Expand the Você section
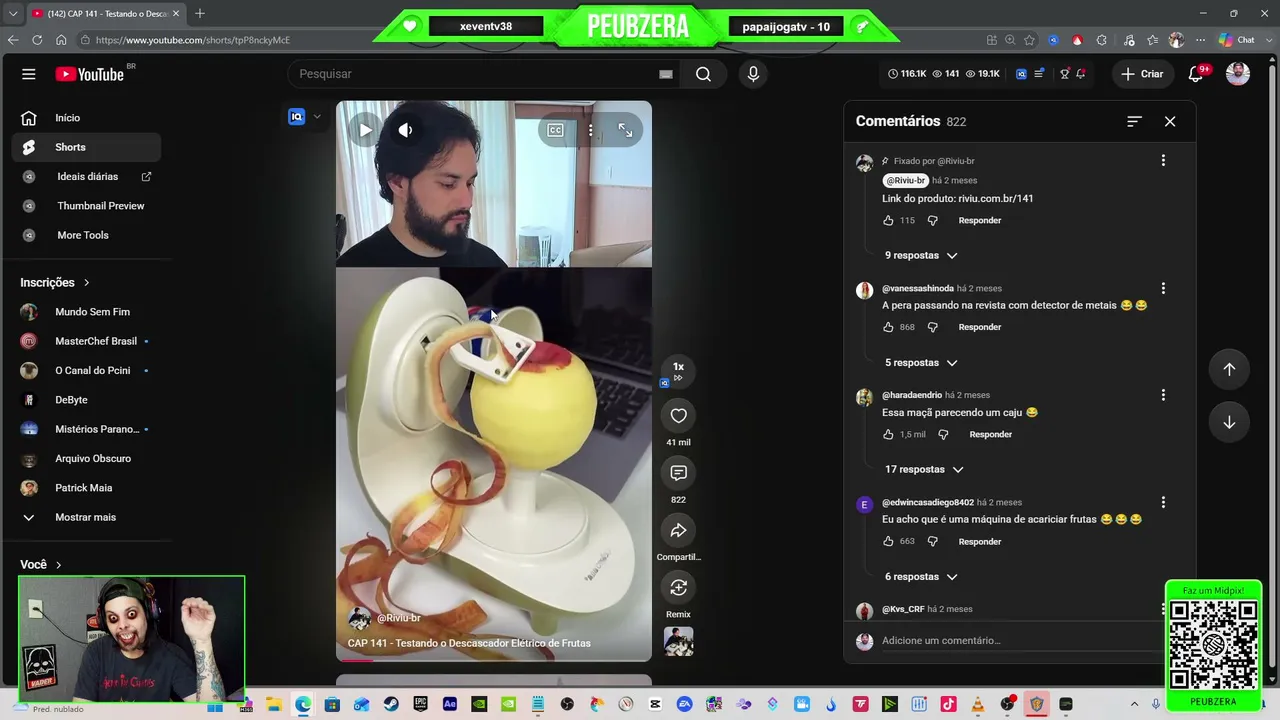Image resolution: width=1280 pixels, height=720 pixels. coord(41,565)
